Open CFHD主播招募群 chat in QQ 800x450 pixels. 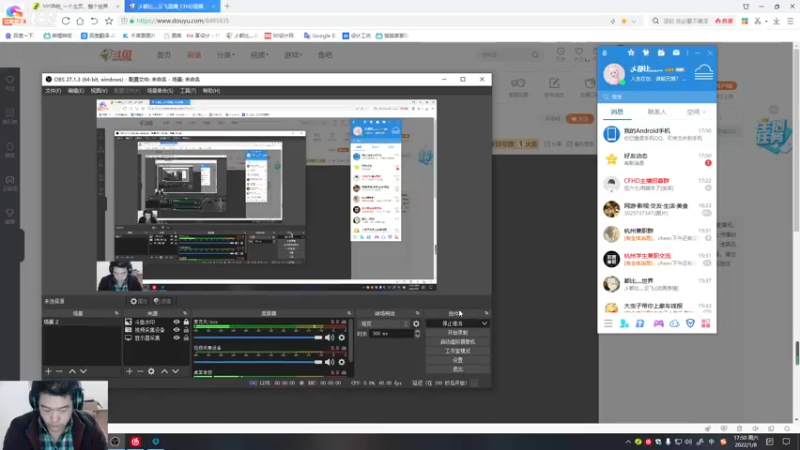[657, 184]
